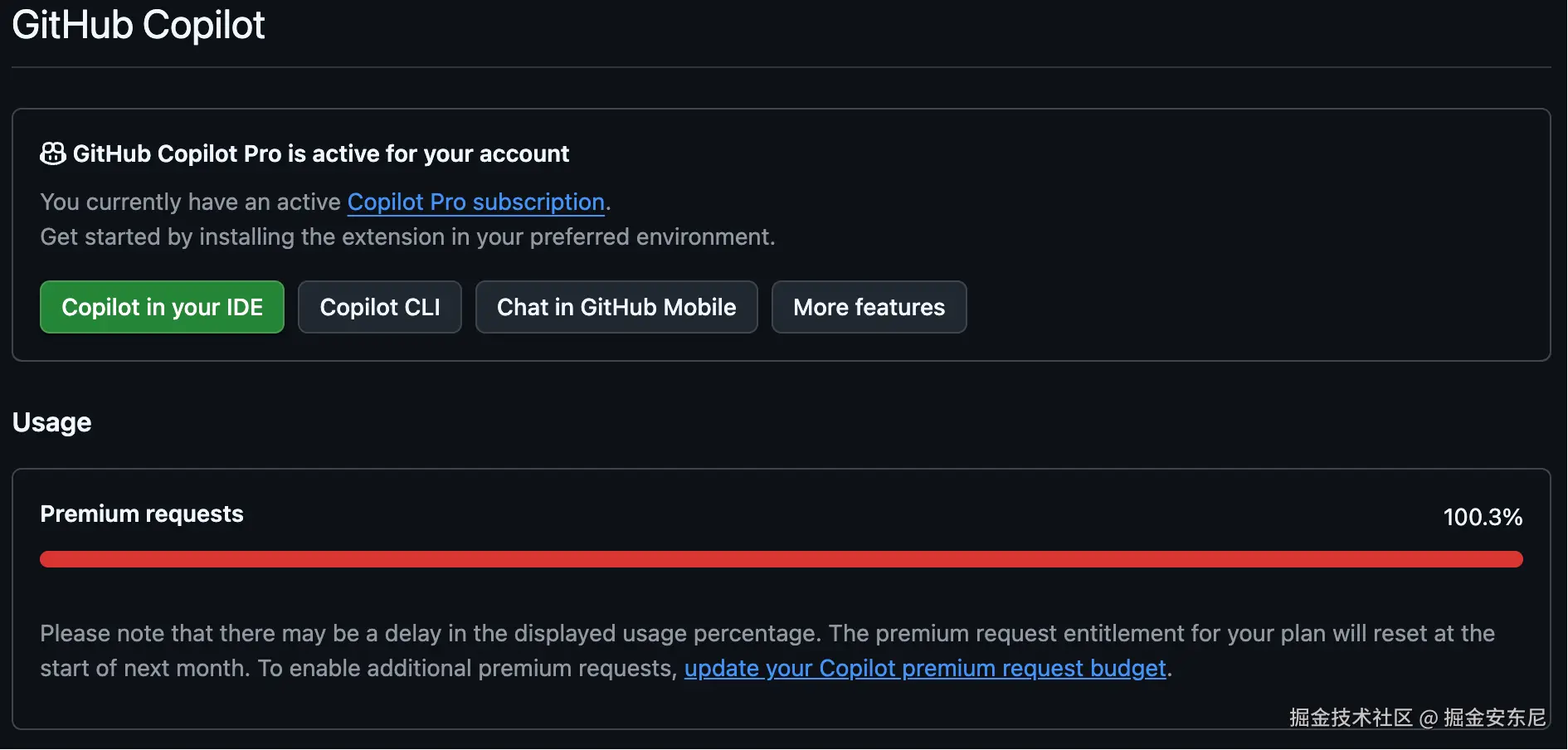Click the 'GitHub Copilot Pro is active' heading text
Viewport: 1568px width, 750px height.
[321, 153]
